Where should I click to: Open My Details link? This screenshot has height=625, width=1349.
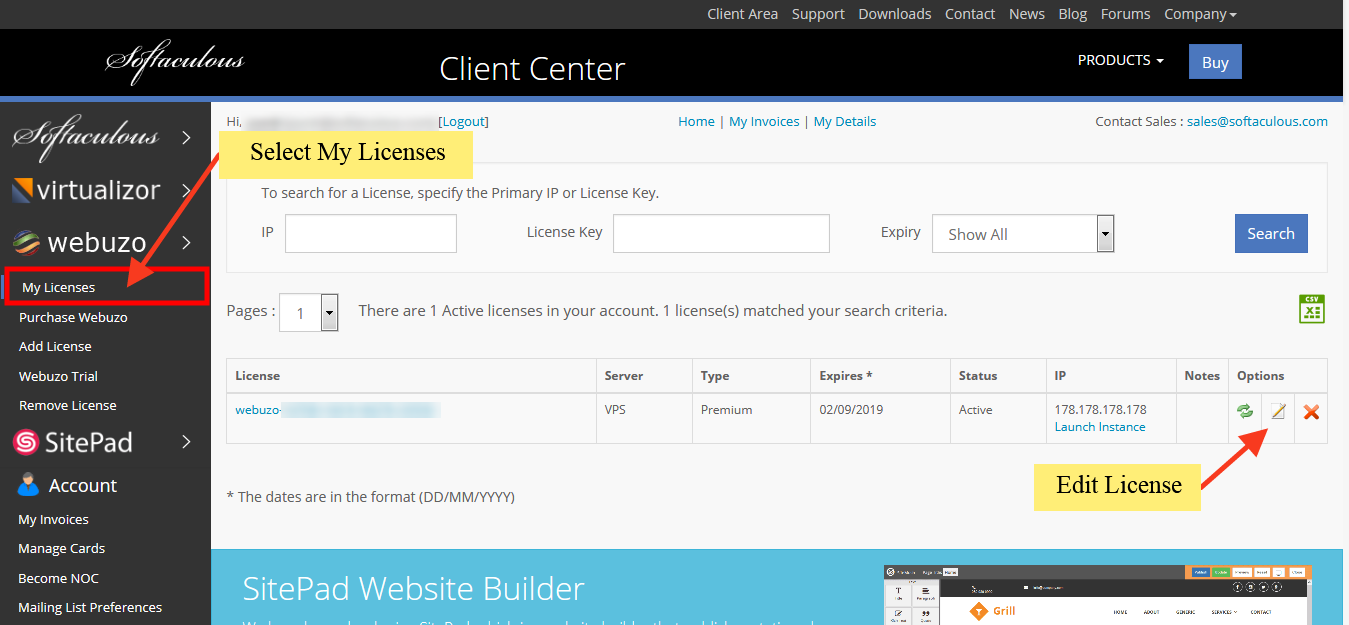[845, 121]
